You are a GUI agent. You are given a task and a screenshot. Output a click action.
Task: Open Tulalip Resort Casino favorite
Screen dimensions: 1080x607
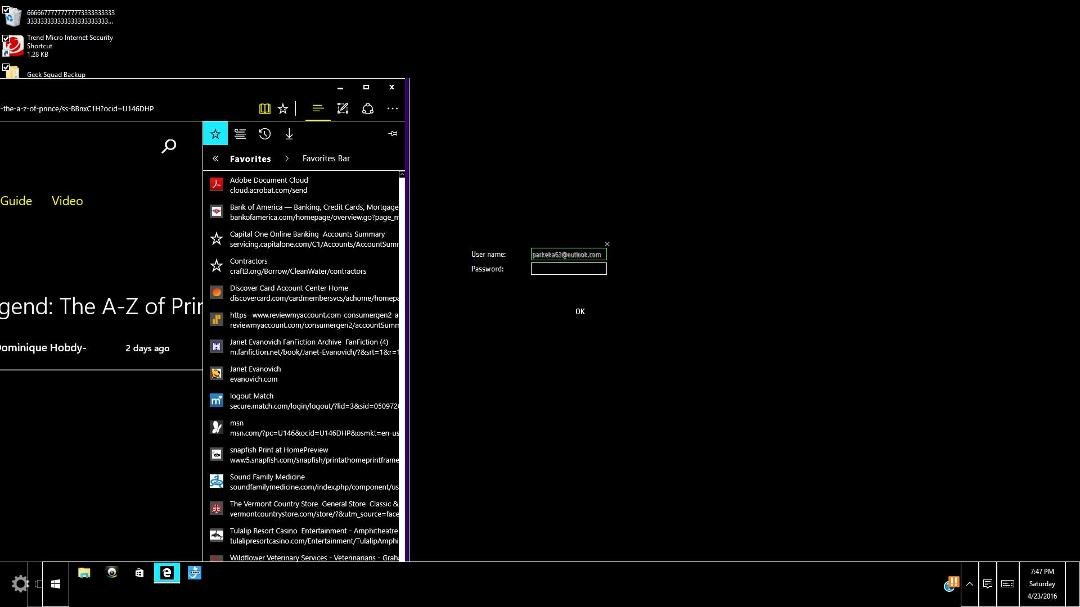coord(302,535)
